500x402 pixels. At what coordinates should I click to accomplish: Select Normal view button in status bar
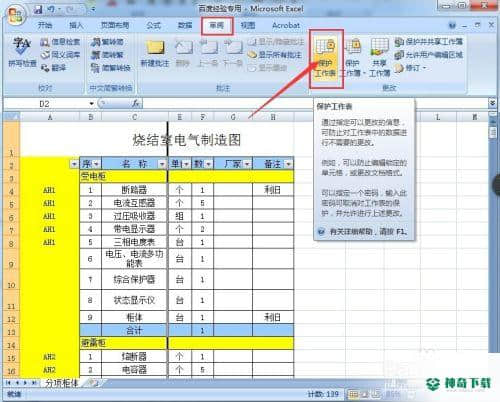pyautogui.click(x=353, y=394)
